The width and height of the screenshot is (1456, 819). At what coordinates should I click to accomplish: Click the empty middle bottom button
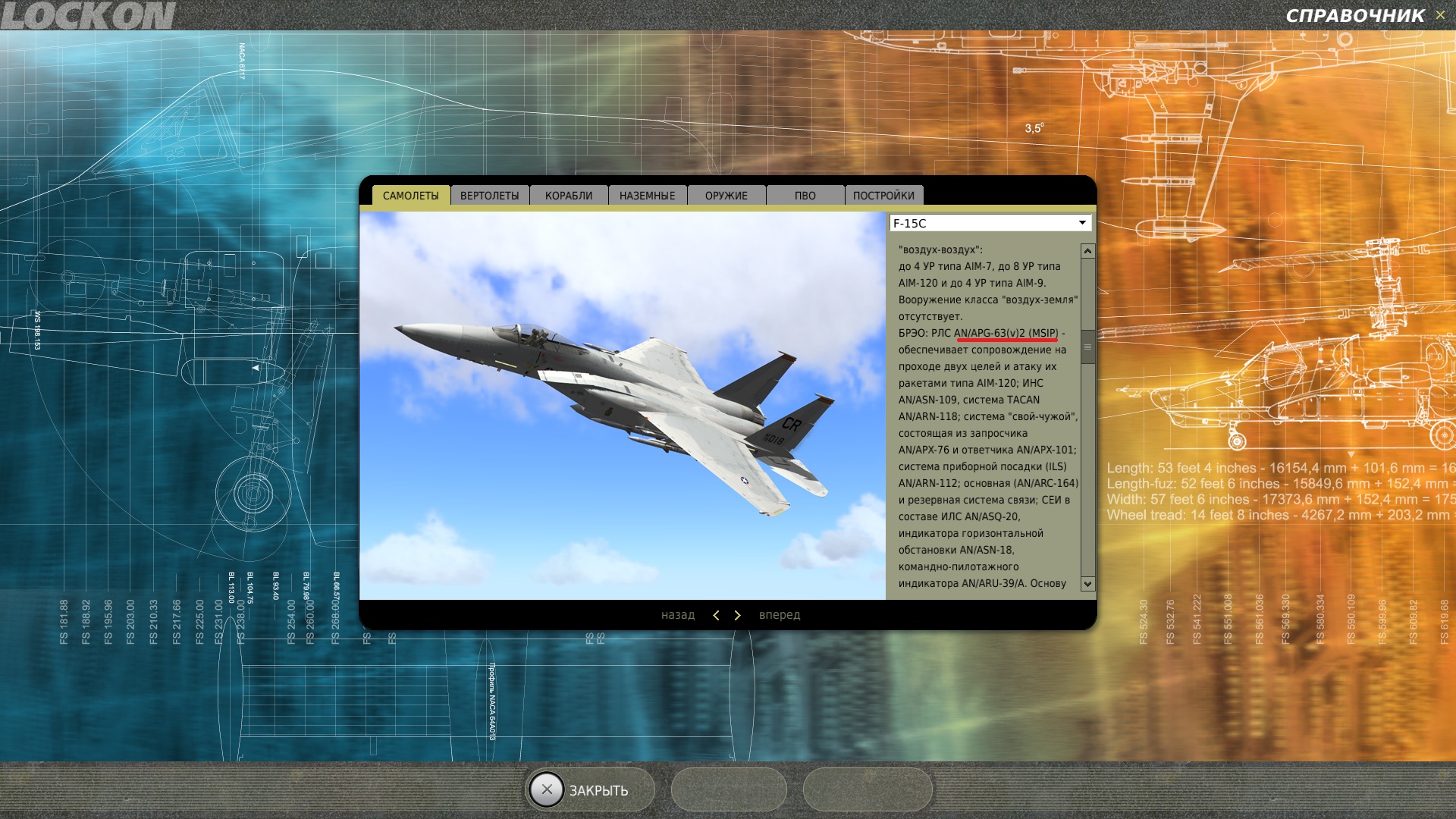(x=729, y=789)
